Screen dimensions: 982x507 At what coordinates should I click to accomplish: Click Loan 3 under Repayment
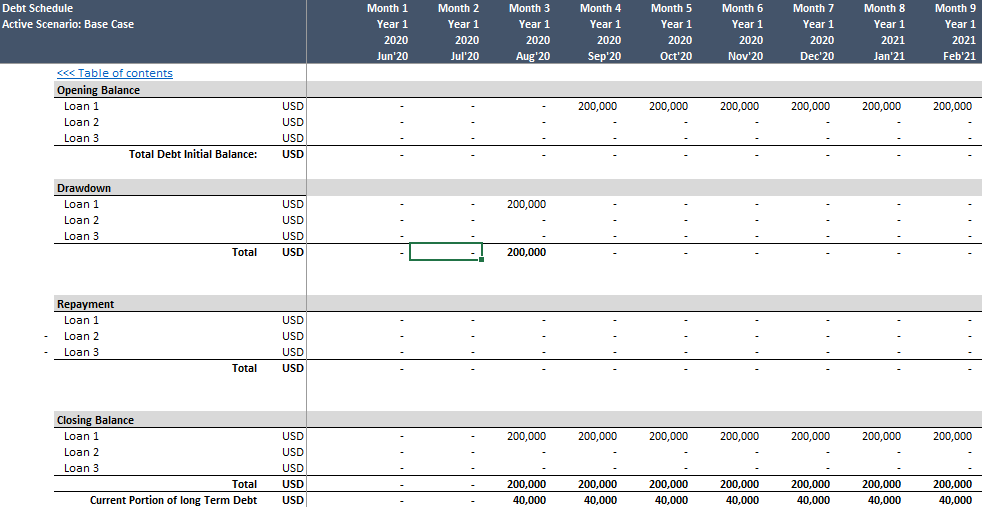coord(81,352)
